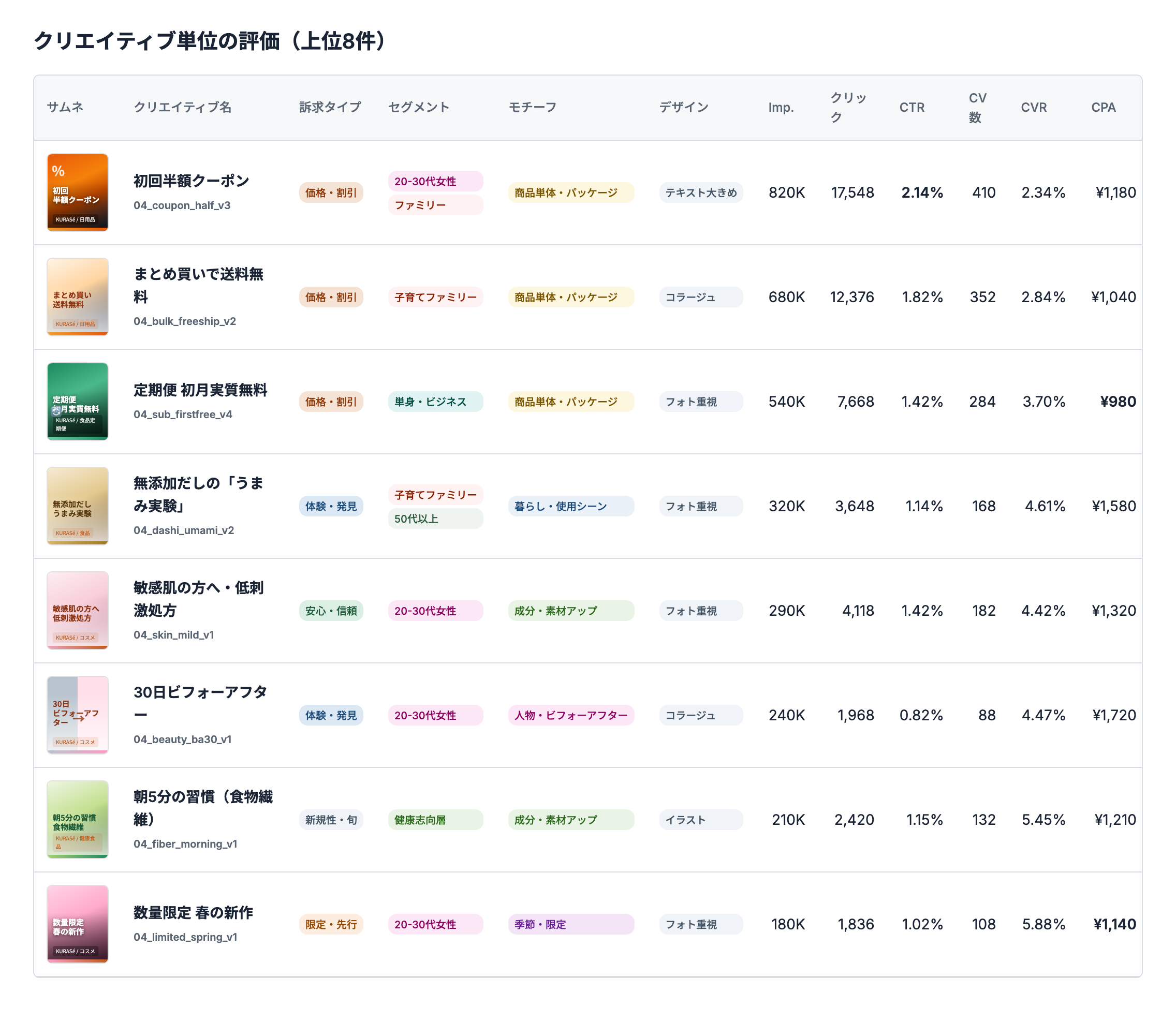The height and width of the screenshot is (1036, 1176).
Task: Click the CTR value 1.15%
Action: (924, 820)
